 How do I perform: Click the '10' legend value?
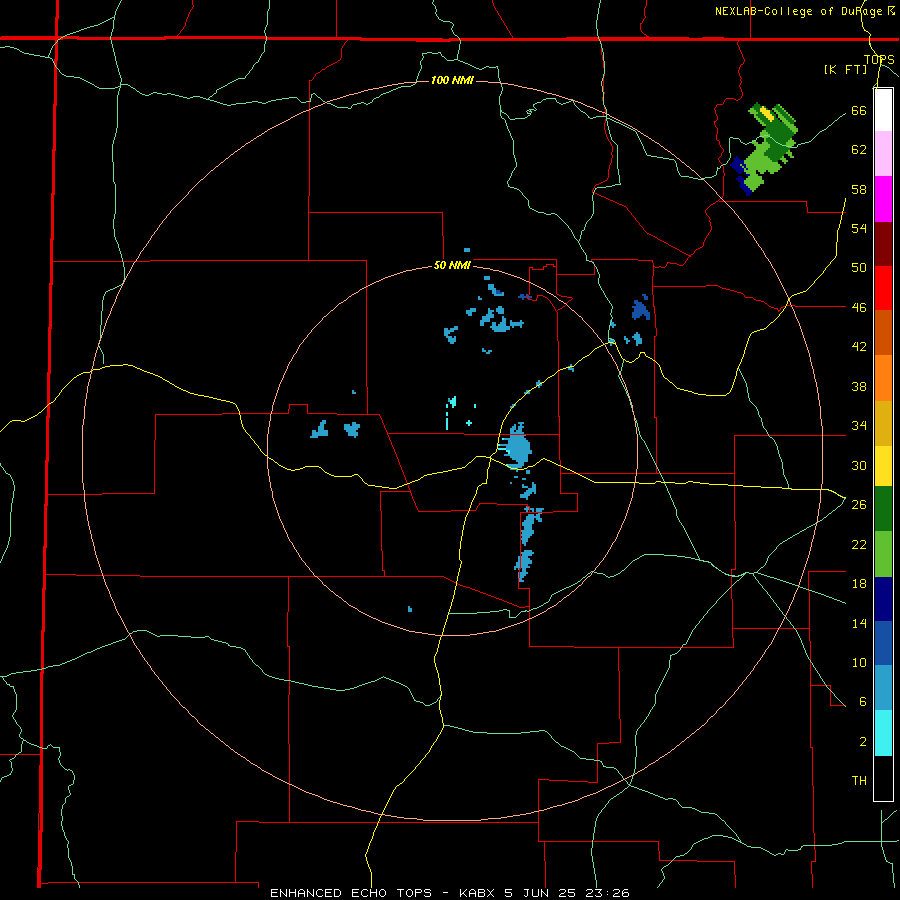tap(859, 662)
